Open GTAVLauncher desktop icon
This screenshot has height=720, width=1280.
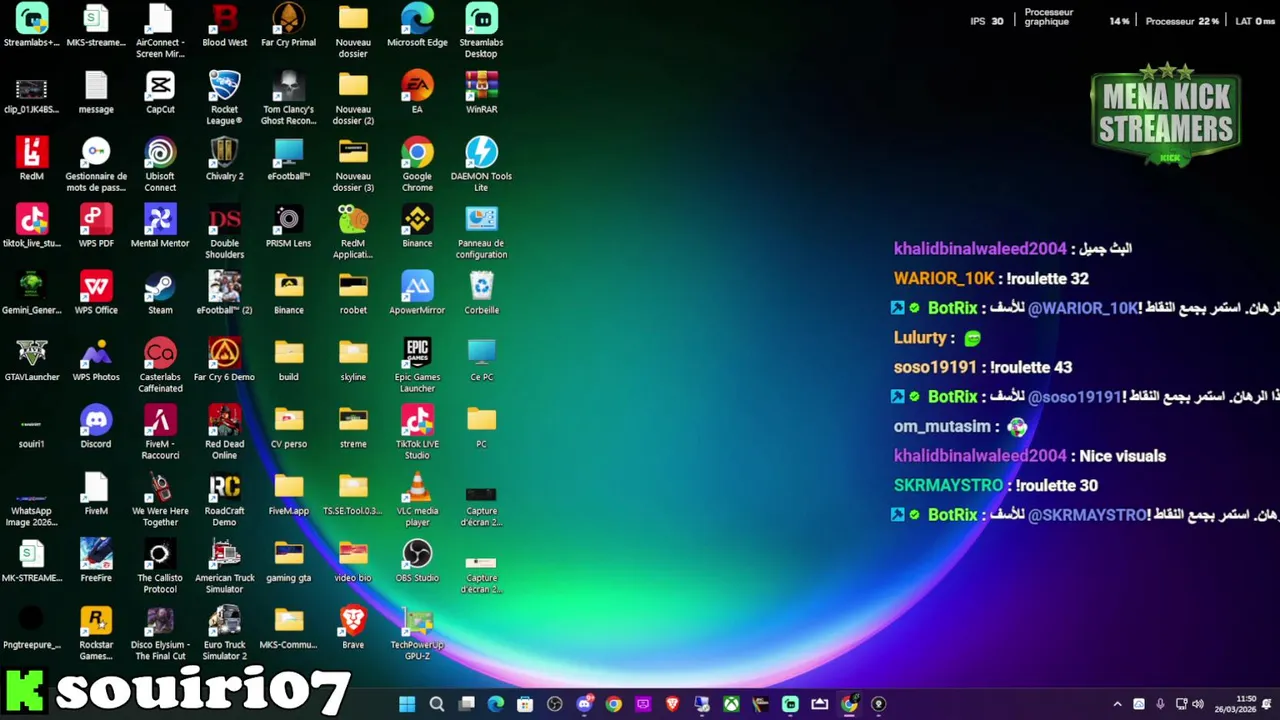pyautogui.click(x=32, y=362)
